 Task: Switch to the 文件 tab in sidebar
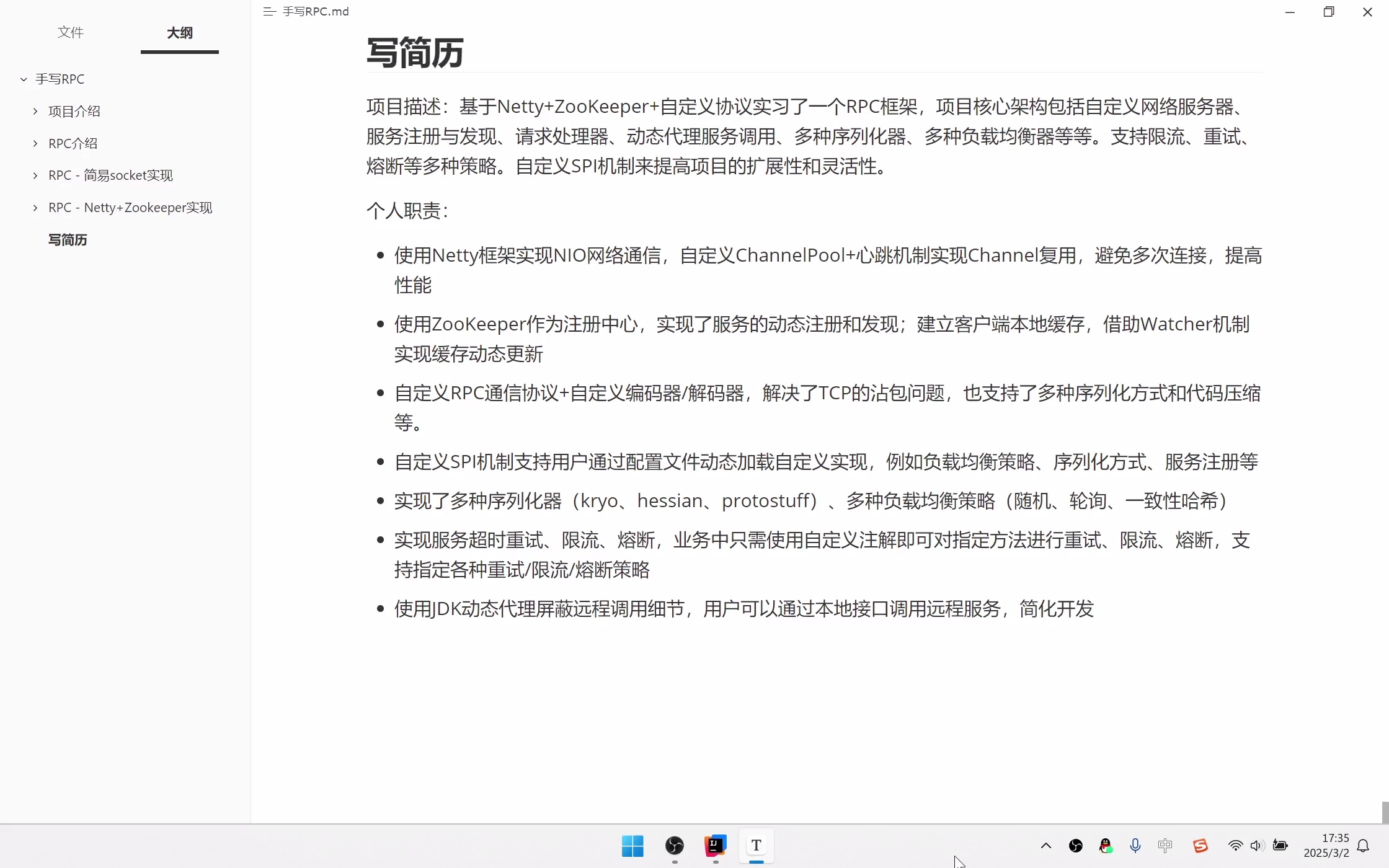(70, 32)
